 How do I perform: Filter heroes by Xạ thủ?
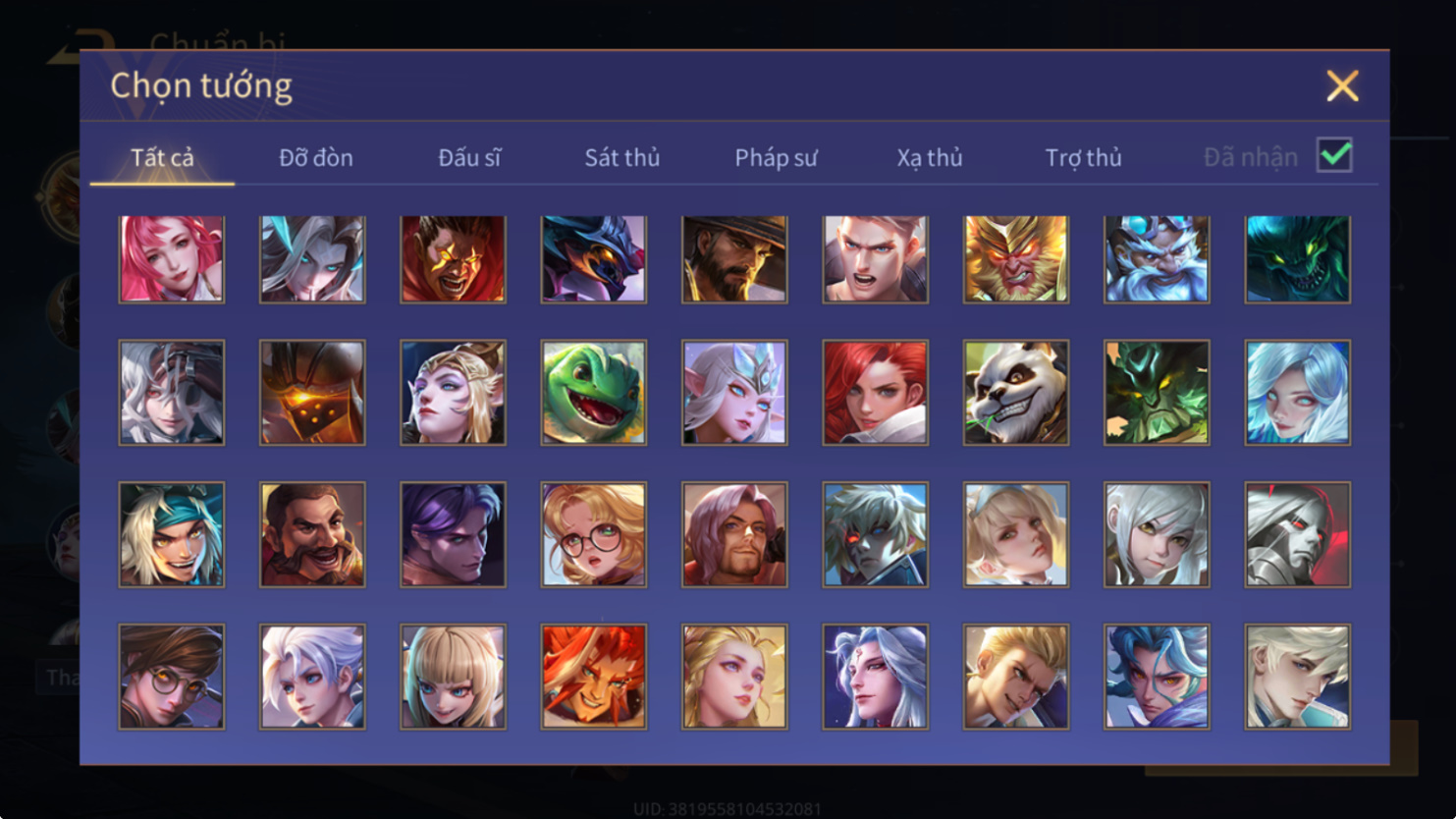pos(930,157)
